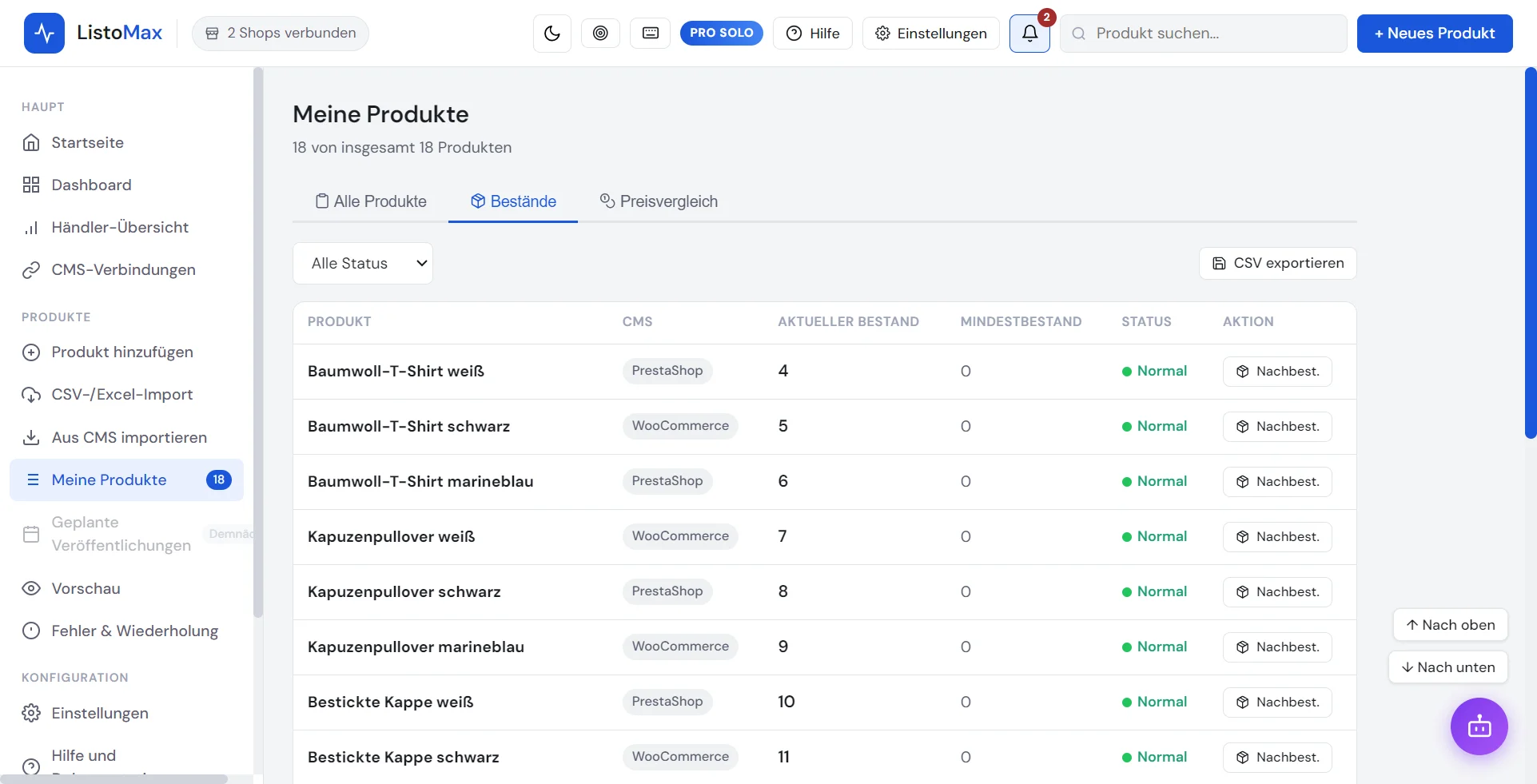Click the 2 Shops verbunden pill

tap(281, 34)
